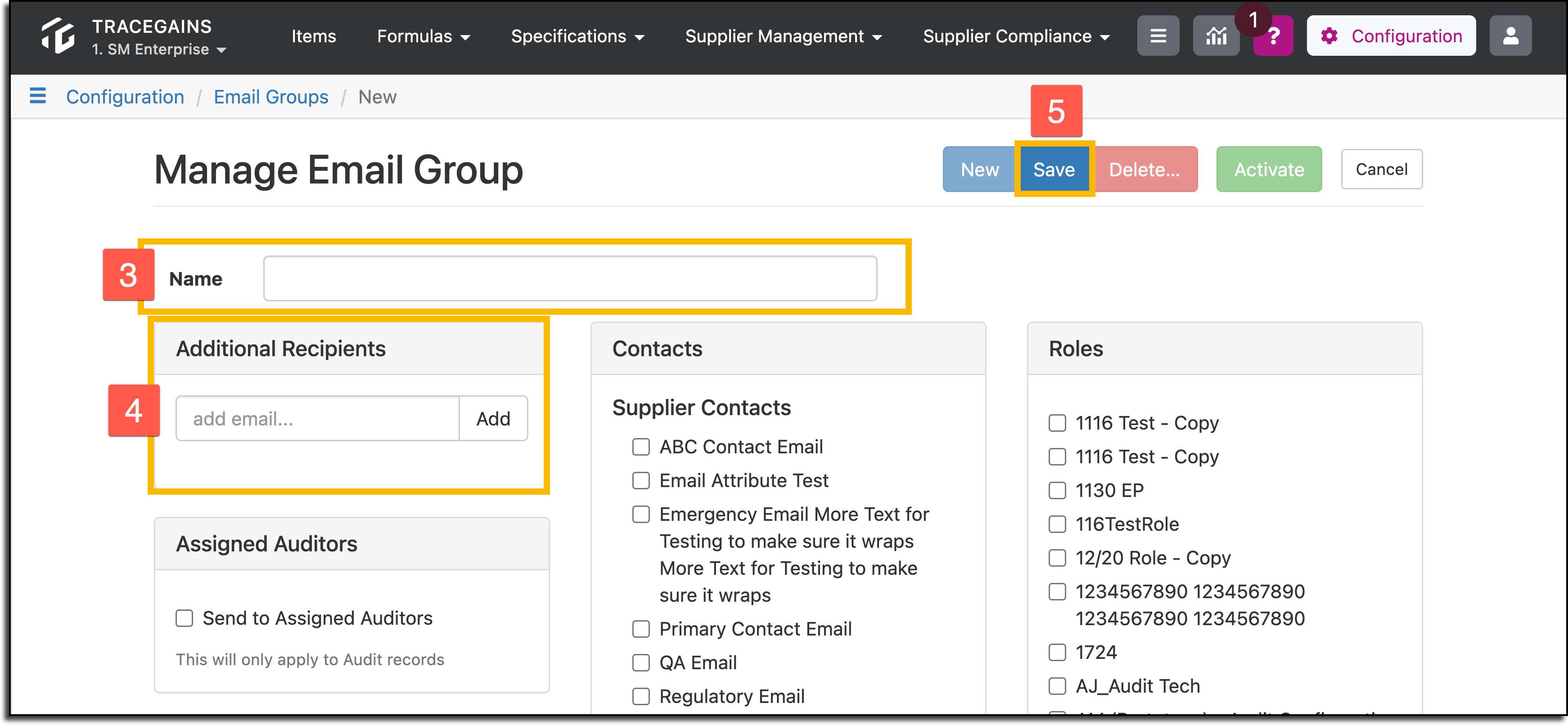The width and height of the screenshot is (1568, 725).
Task: Open the Supplier Compliance menu
Action: 1016,36
